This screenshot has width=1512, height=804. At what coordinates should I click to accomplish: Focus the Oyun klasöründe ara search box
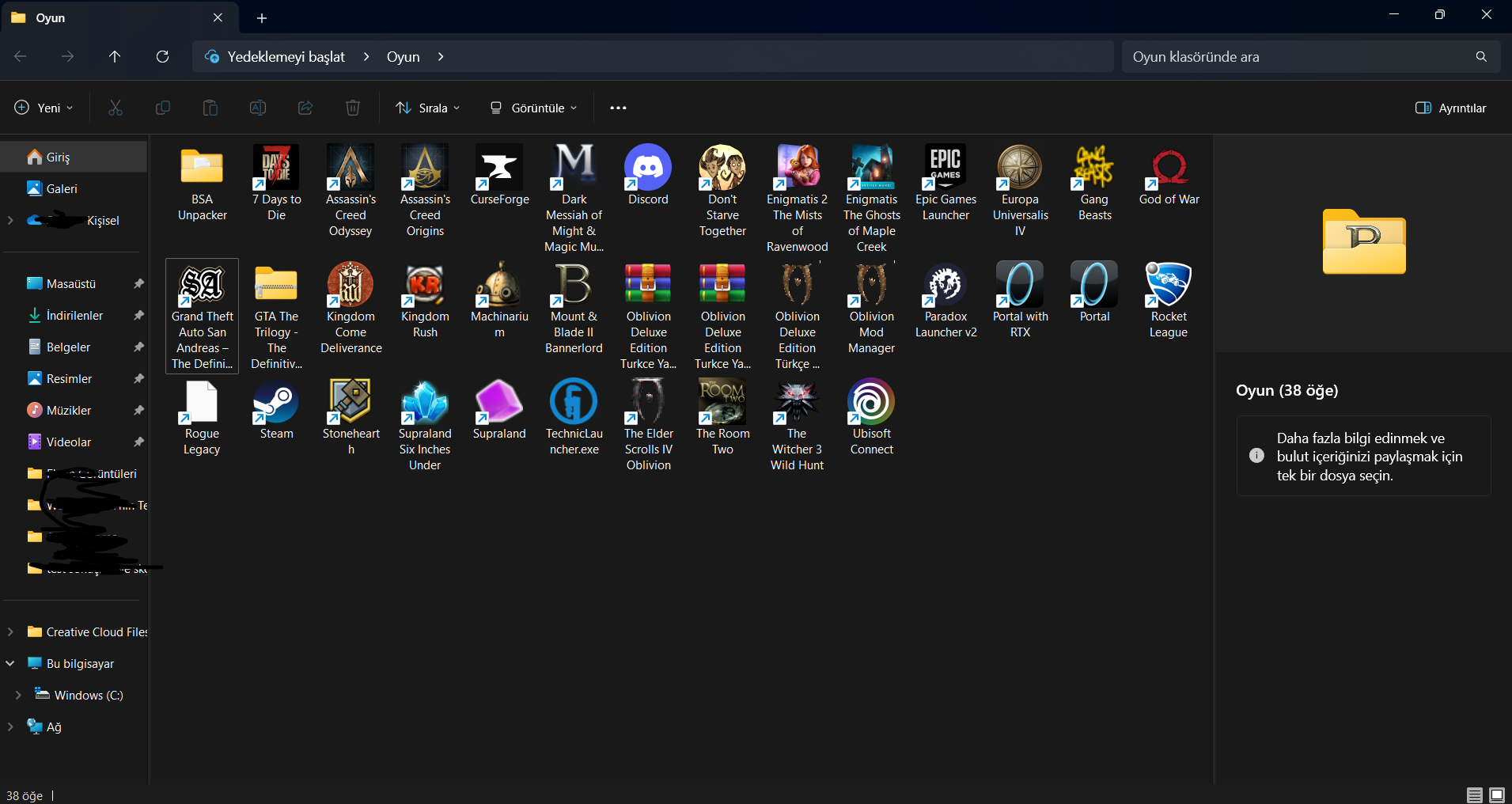coord(1310,57)
